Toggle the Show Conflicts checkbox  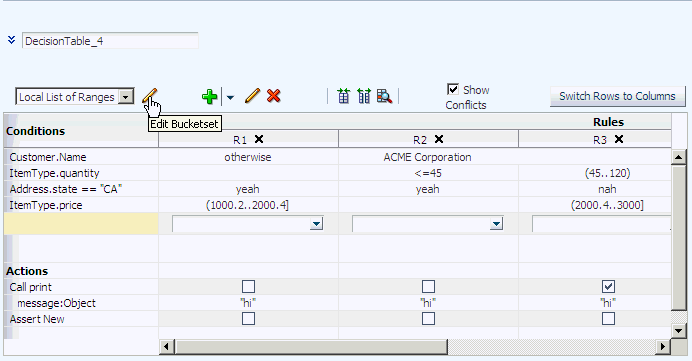[x=453, y=90]
